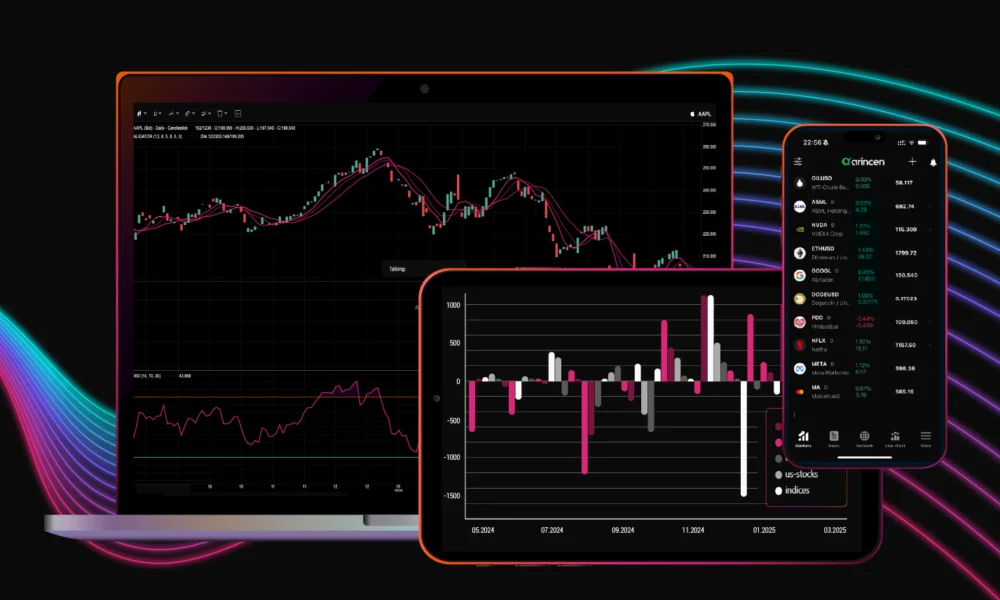
Task: Tap the NVDA Nvidia logo icon
Action: (x=800, y=230)
